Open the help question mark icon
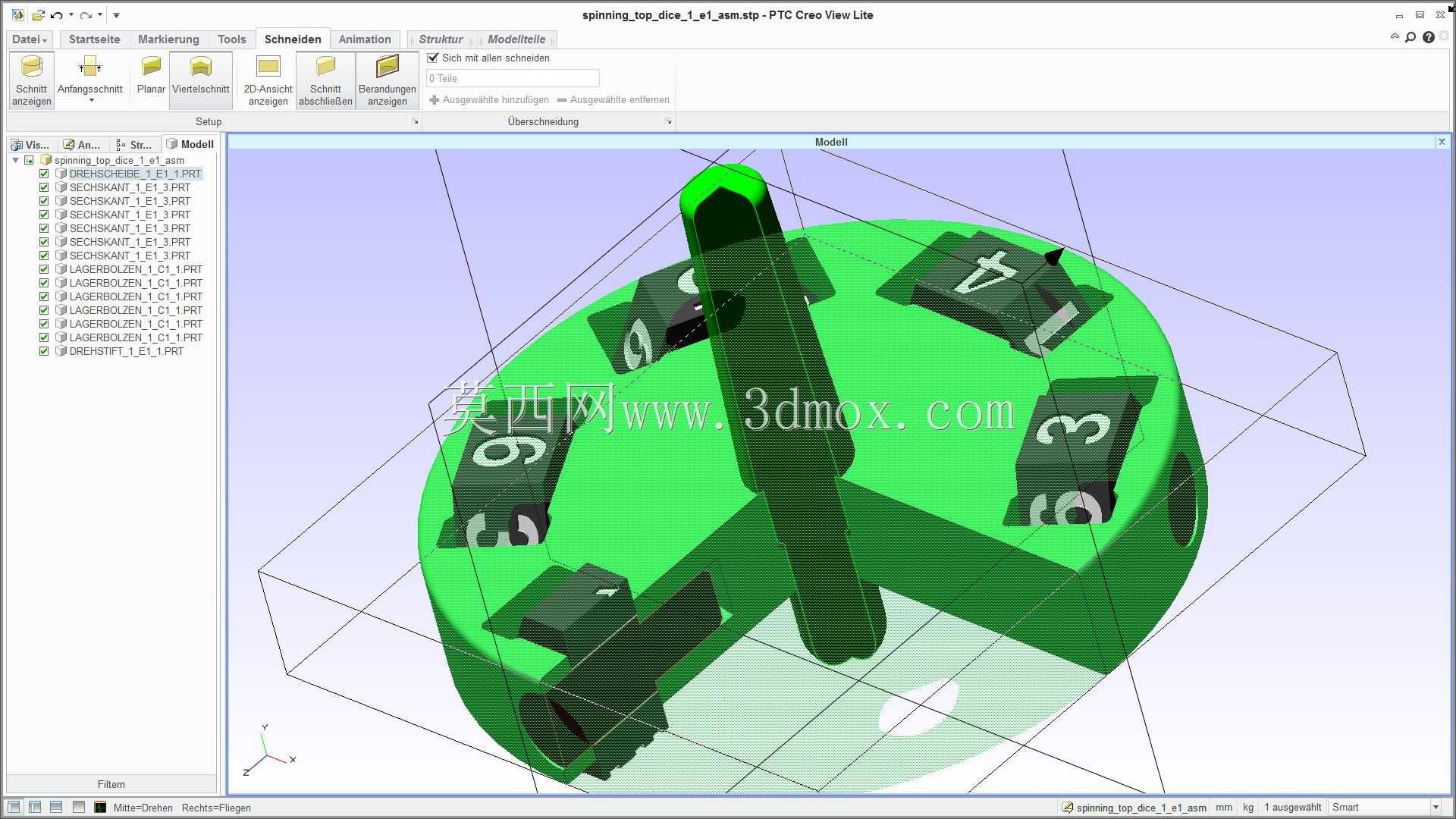Image resolution: width=1456 pixels, height=819 pixels. click(x=1429, y=37)
